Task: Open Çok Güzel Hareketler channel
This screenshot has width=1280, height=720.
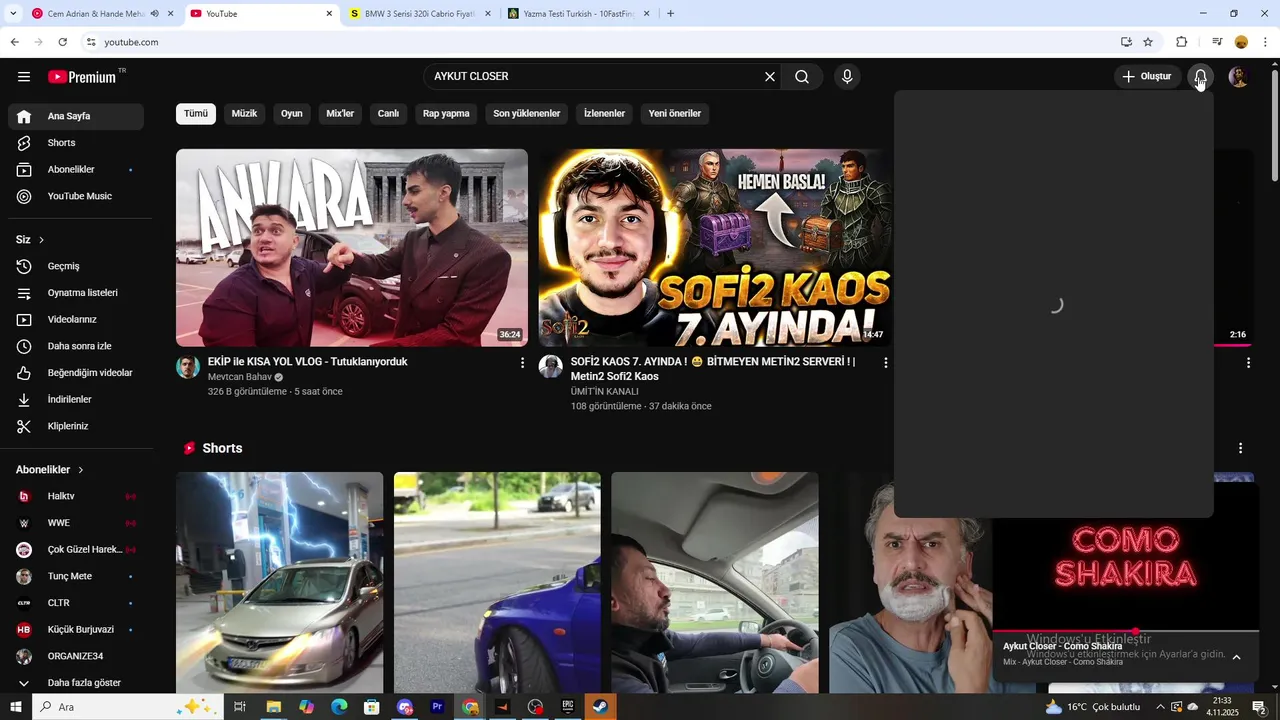Action: tap(76, 550)
